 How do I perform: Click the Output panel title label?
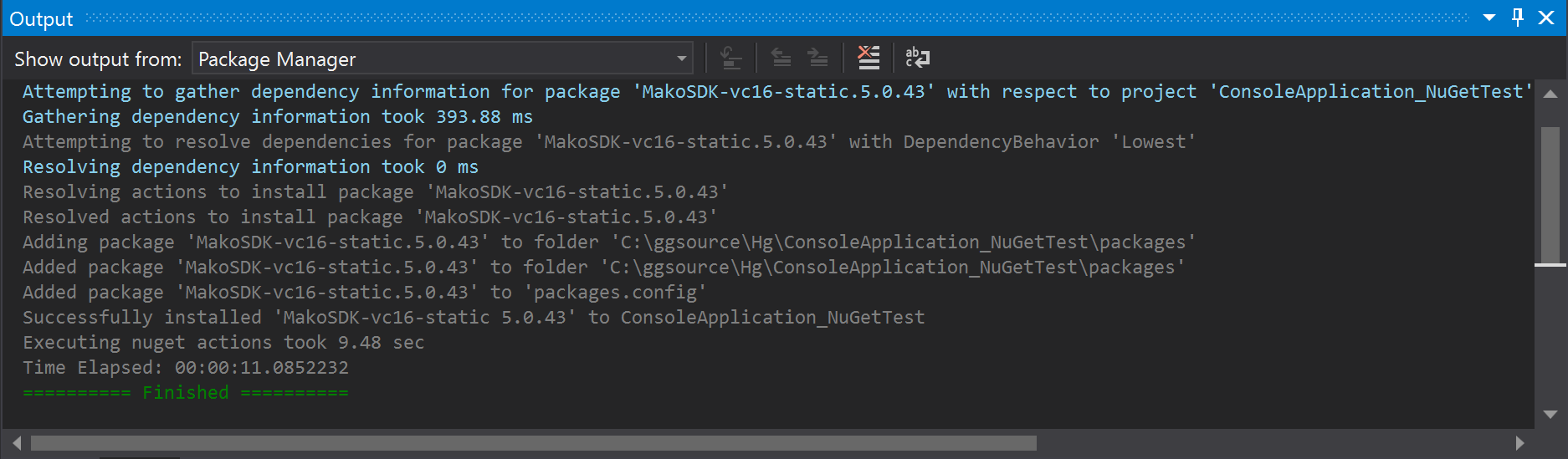(x=41, y=18)
